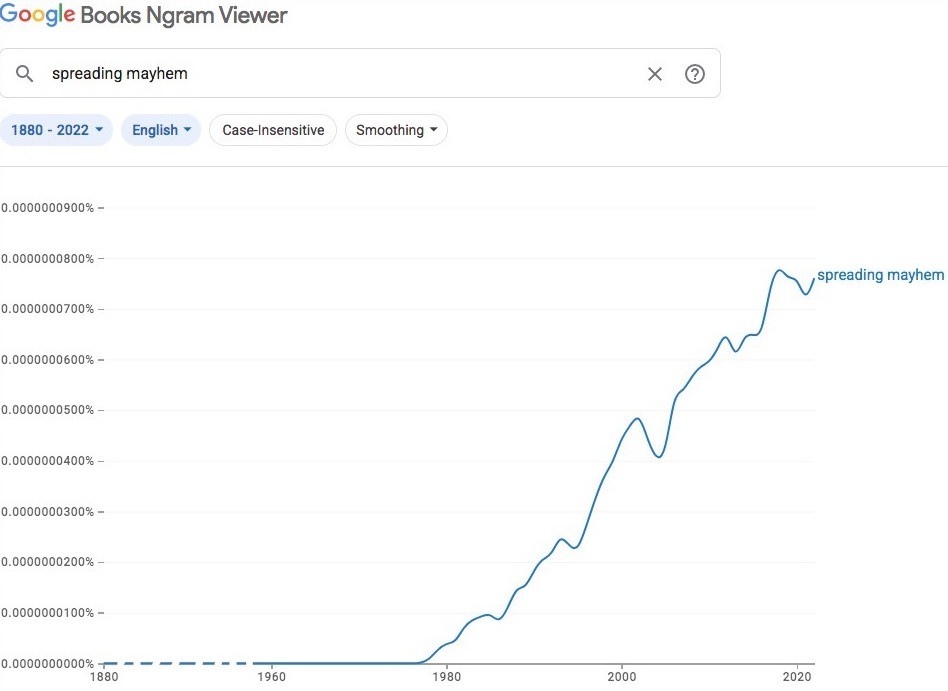Toggle the Case-Insensitive option
948x691 pixels.
(x=273, y=130)
